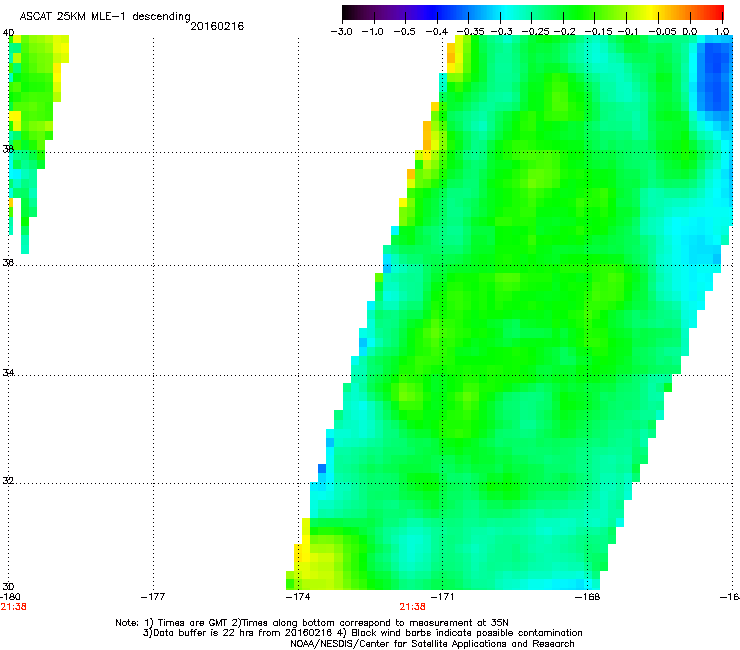Click the colorbar label 1.0
740x650 pixels.
point(722,32)
